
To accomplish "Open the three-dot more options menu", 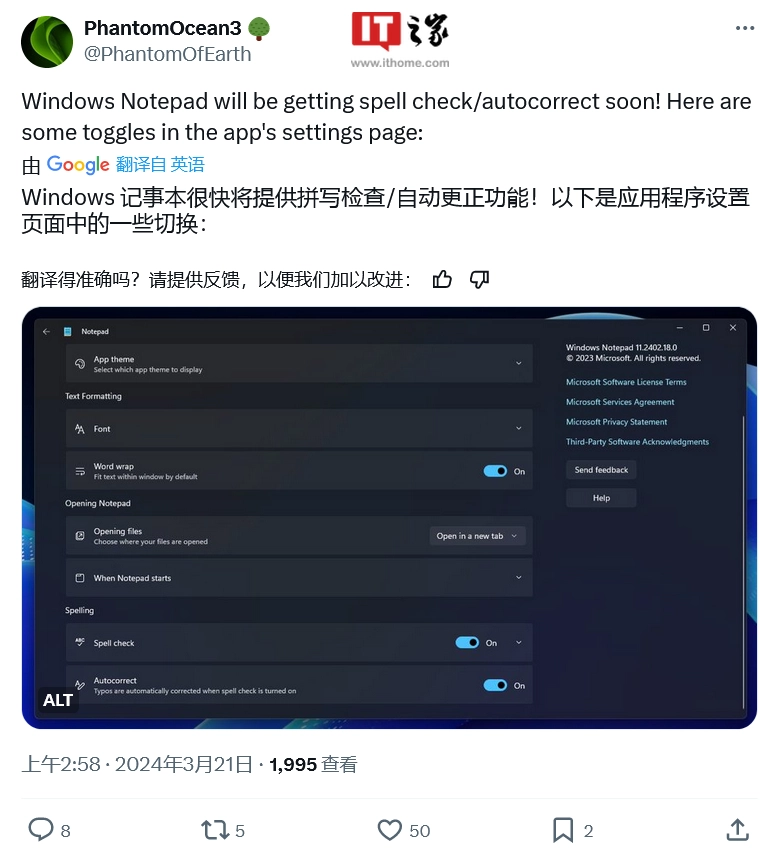I will (745, 28).
